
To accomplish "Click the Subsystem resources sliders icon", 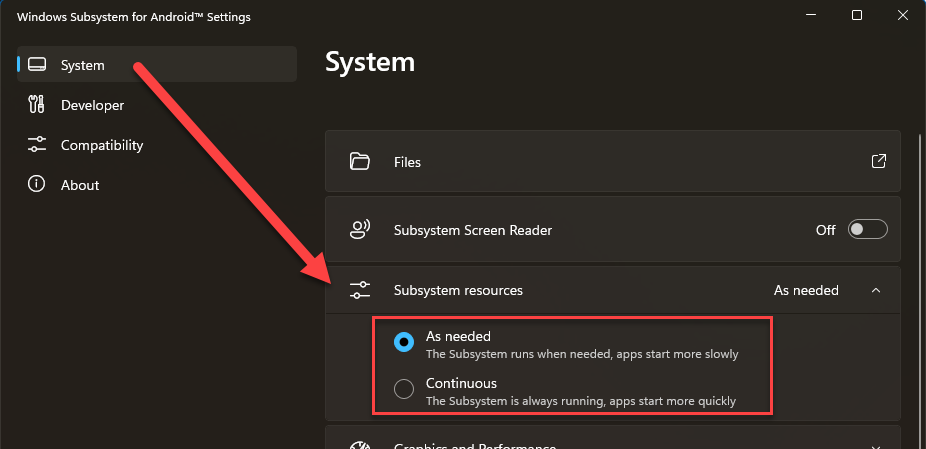I will click(360, 290).
